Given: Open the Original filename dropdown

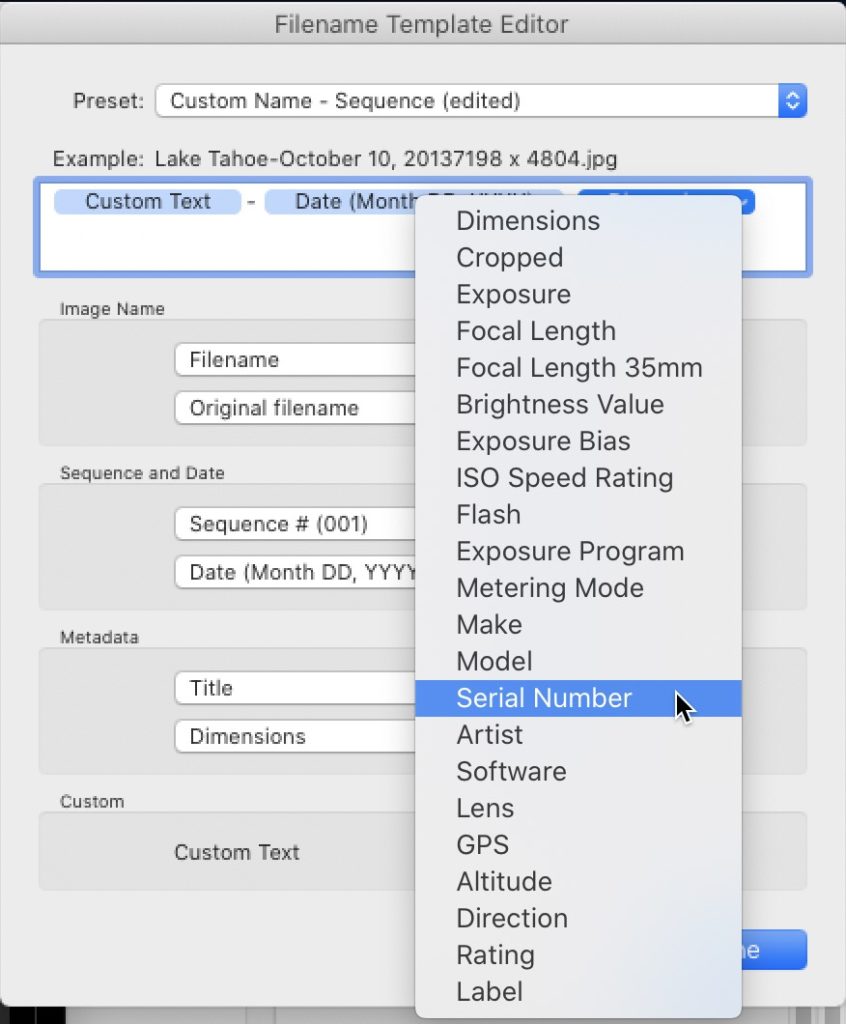Looking at the screenshot, I should 295,408.
